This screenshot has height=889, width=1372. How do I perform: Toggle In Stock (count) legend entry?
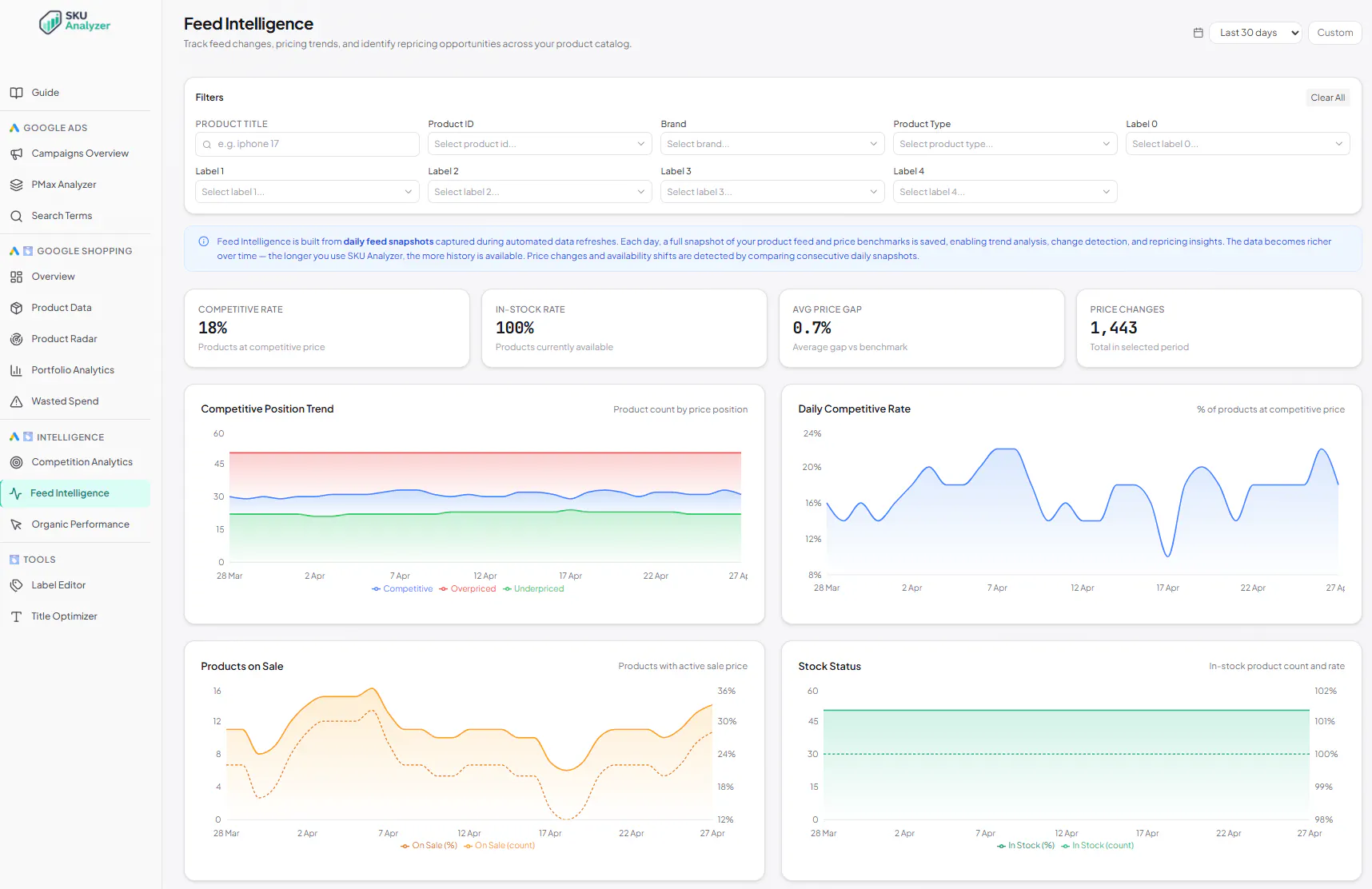tap(1097, 845)
